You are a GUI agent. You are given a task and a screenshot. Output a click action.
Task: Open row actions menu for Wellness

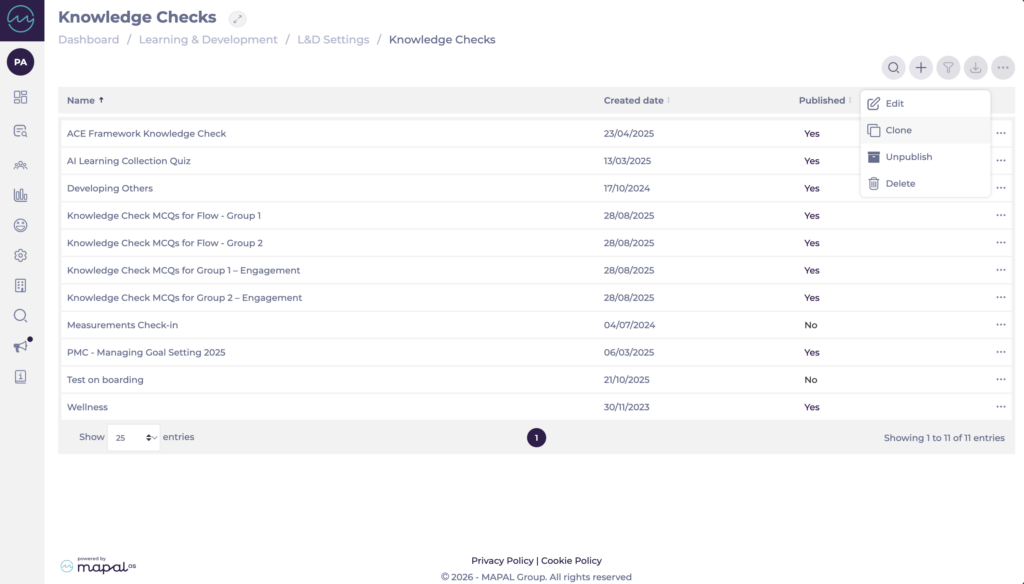click(x=1000, y=407)
